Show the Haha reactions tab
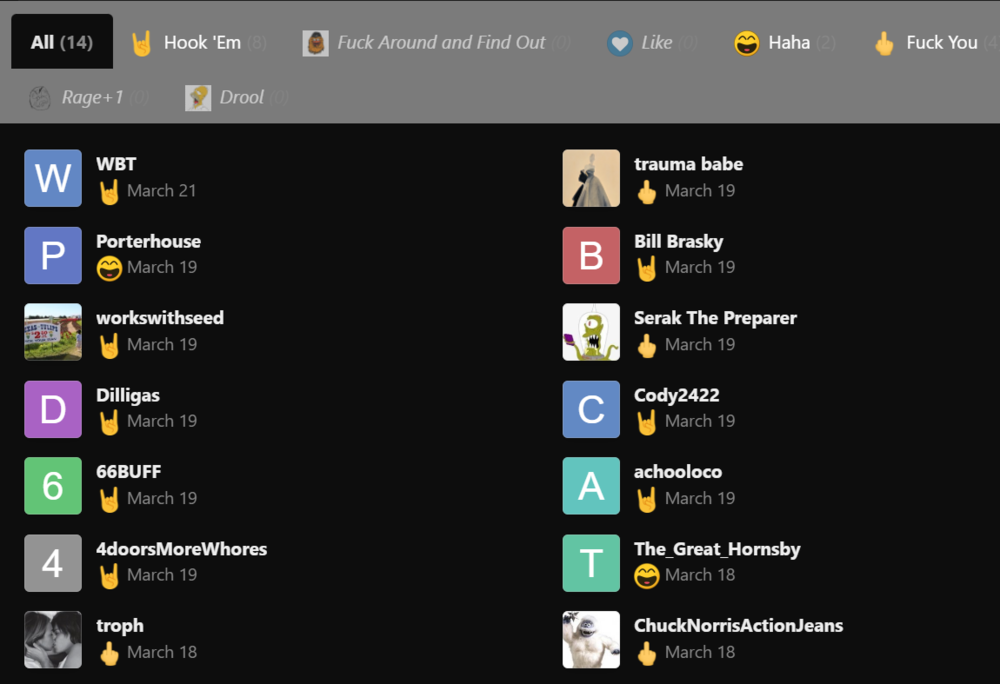Viewport: 1000px width, 684px height. [785, 42]
